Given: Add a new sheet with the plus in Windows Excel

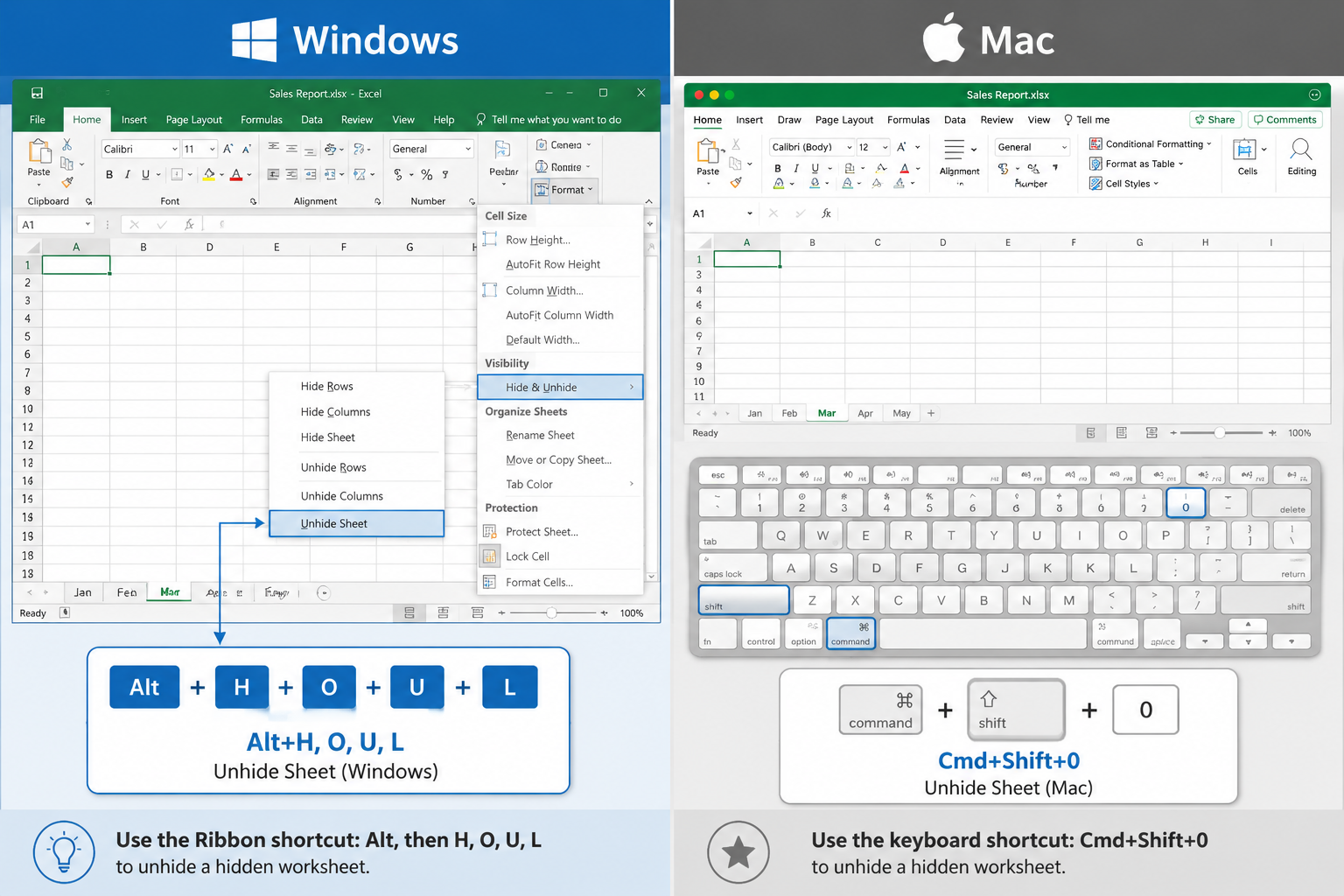Looking at the screenshot, I should (324, 592).
